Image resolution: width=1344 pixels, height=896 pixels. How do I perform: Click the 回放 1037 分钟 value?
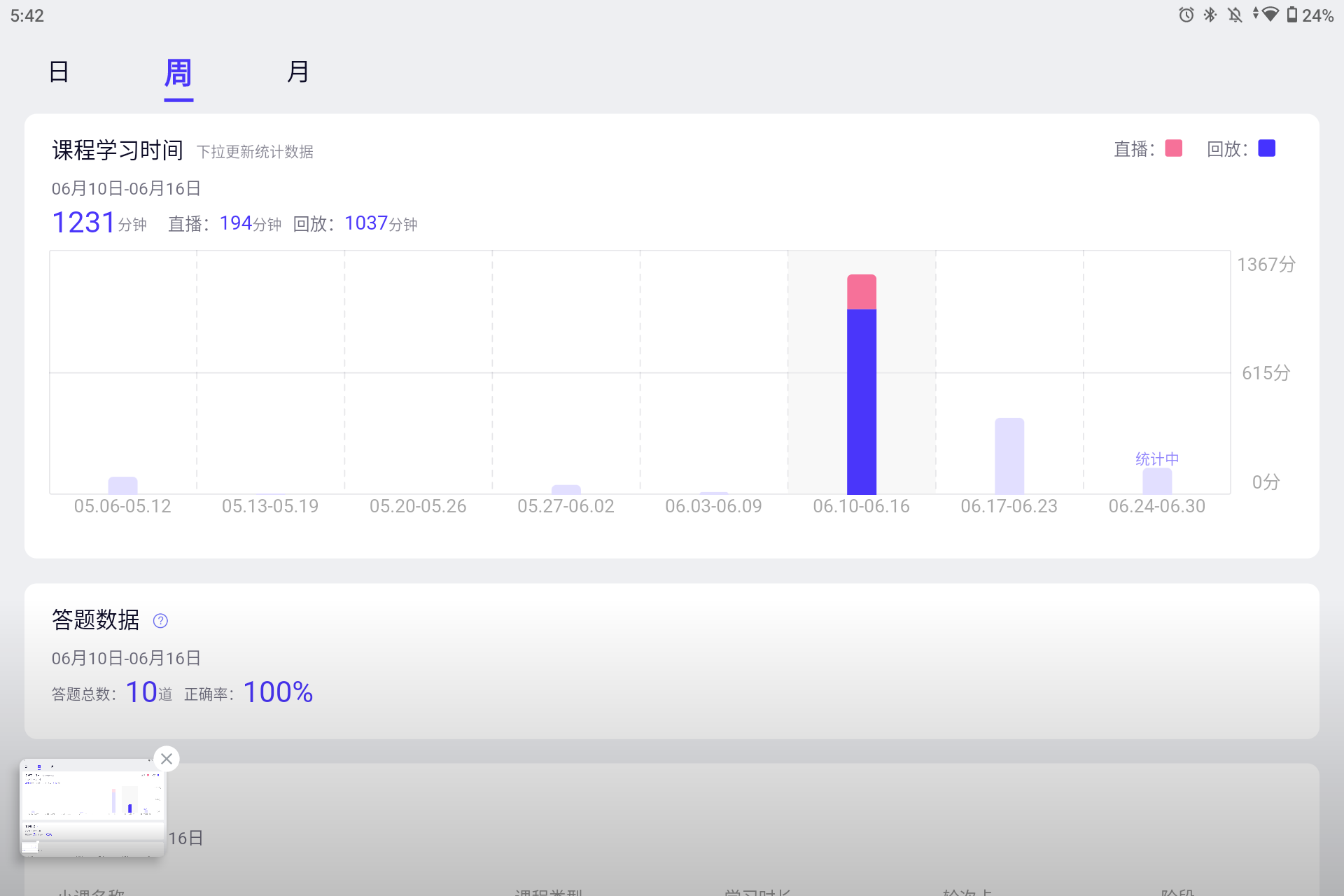(355, 224)
